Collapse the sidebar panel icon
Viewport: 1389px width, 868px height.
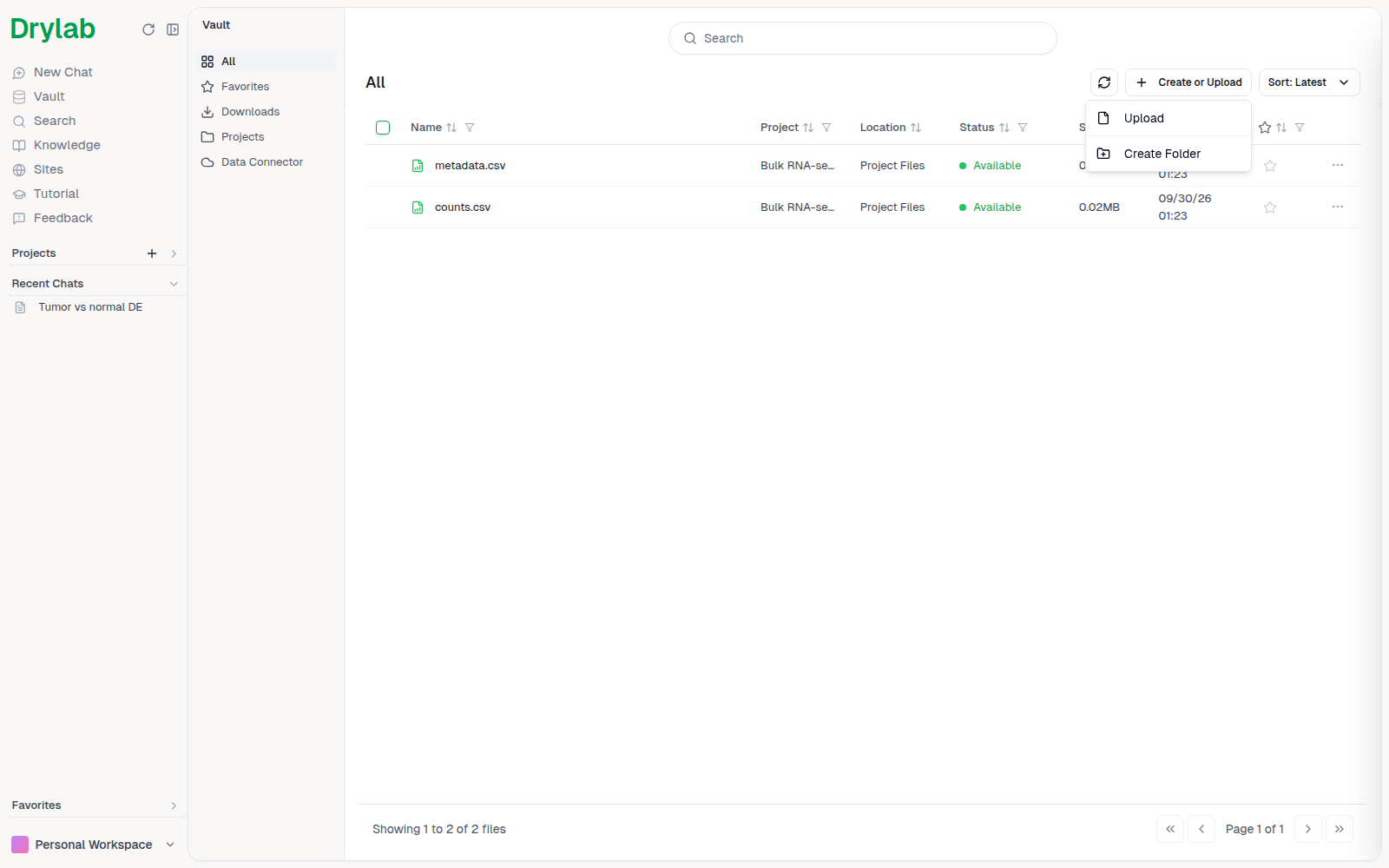(173, 30)
